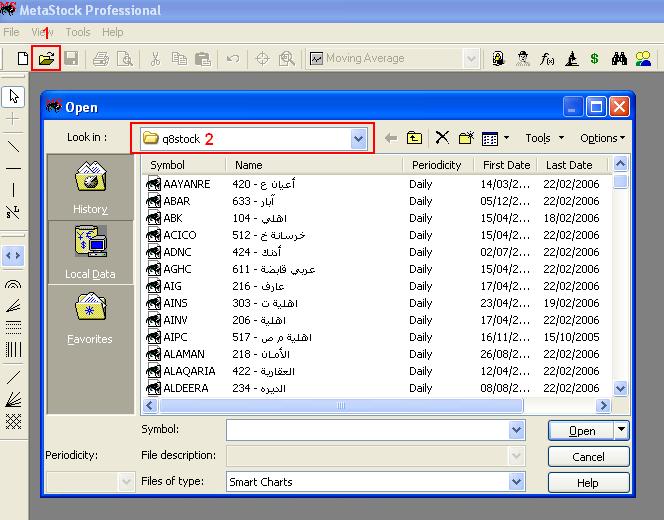Select the ACICO symbol row
The width and height of the screenshot is (664, 520).
[377, 235]
